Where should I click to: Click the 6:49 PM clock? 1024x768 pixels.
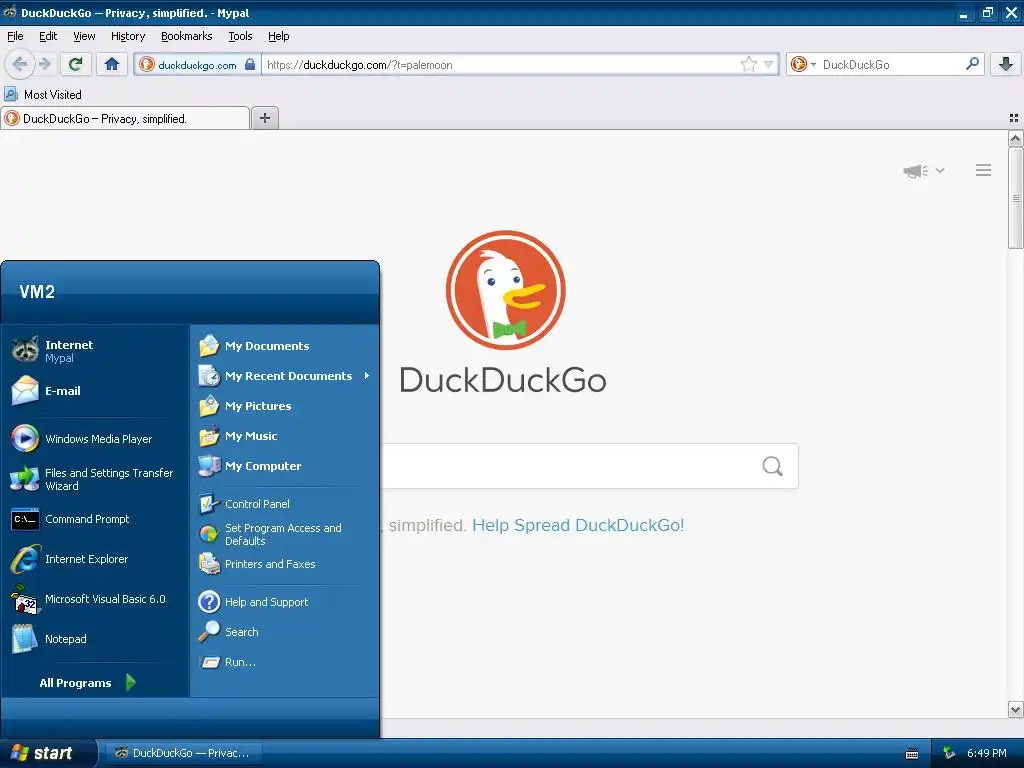[987, 753]
